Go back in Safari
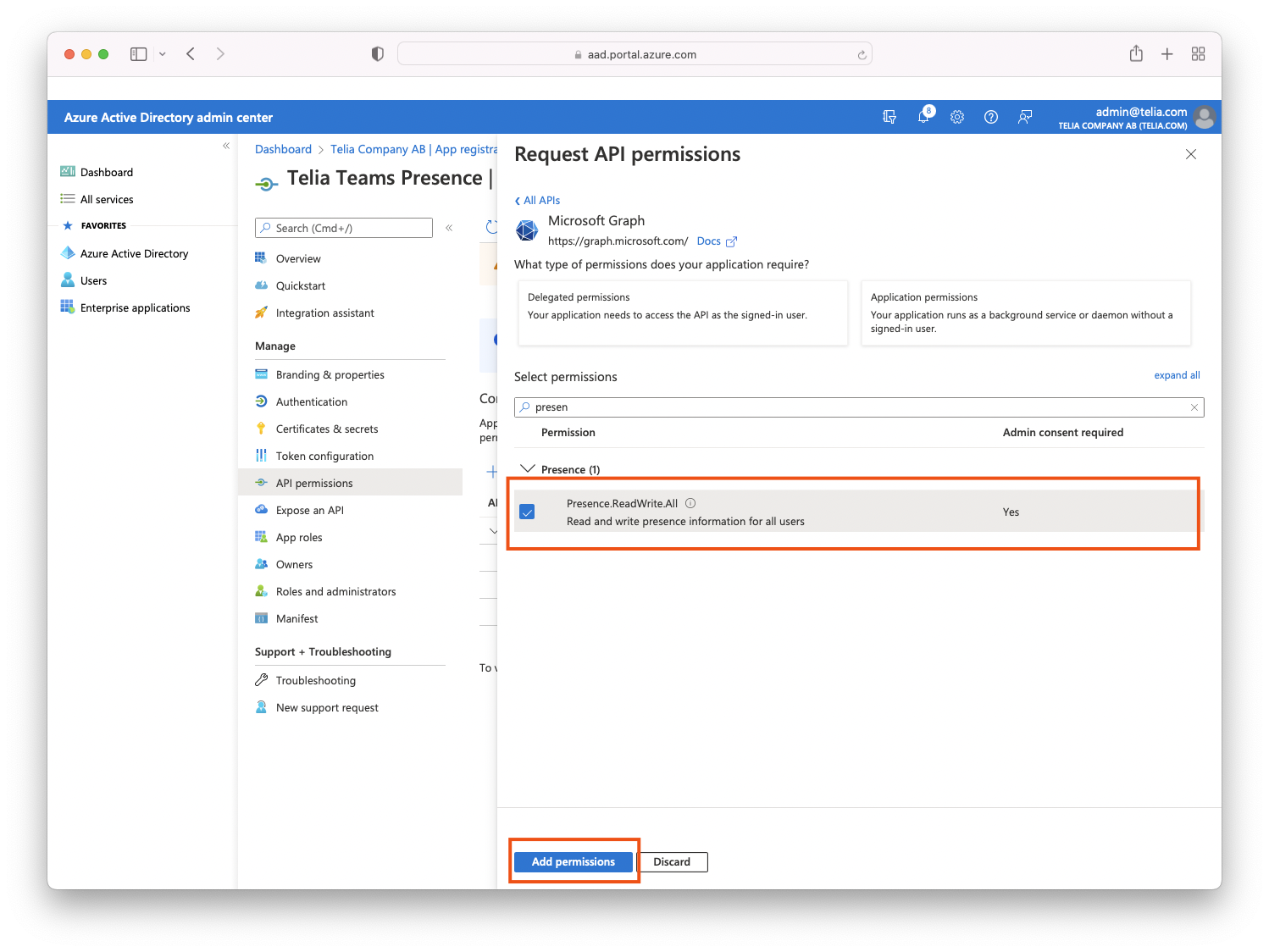The image size is (1269, 952). [191, 54]
